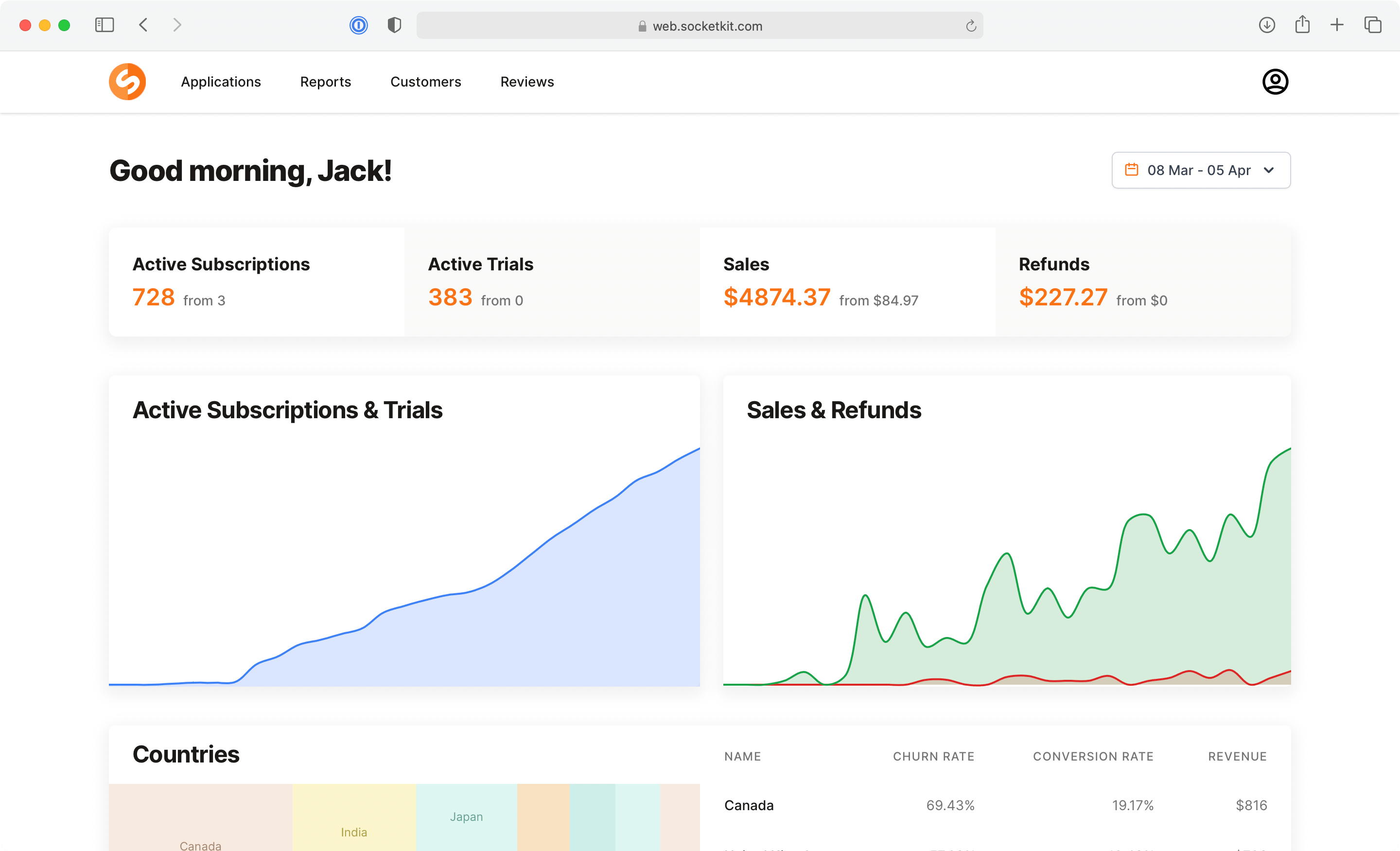The height and width of the screenshot is (851, 1400).
Task: Click the Socketkit logo icon
Action: coord(127,81)
